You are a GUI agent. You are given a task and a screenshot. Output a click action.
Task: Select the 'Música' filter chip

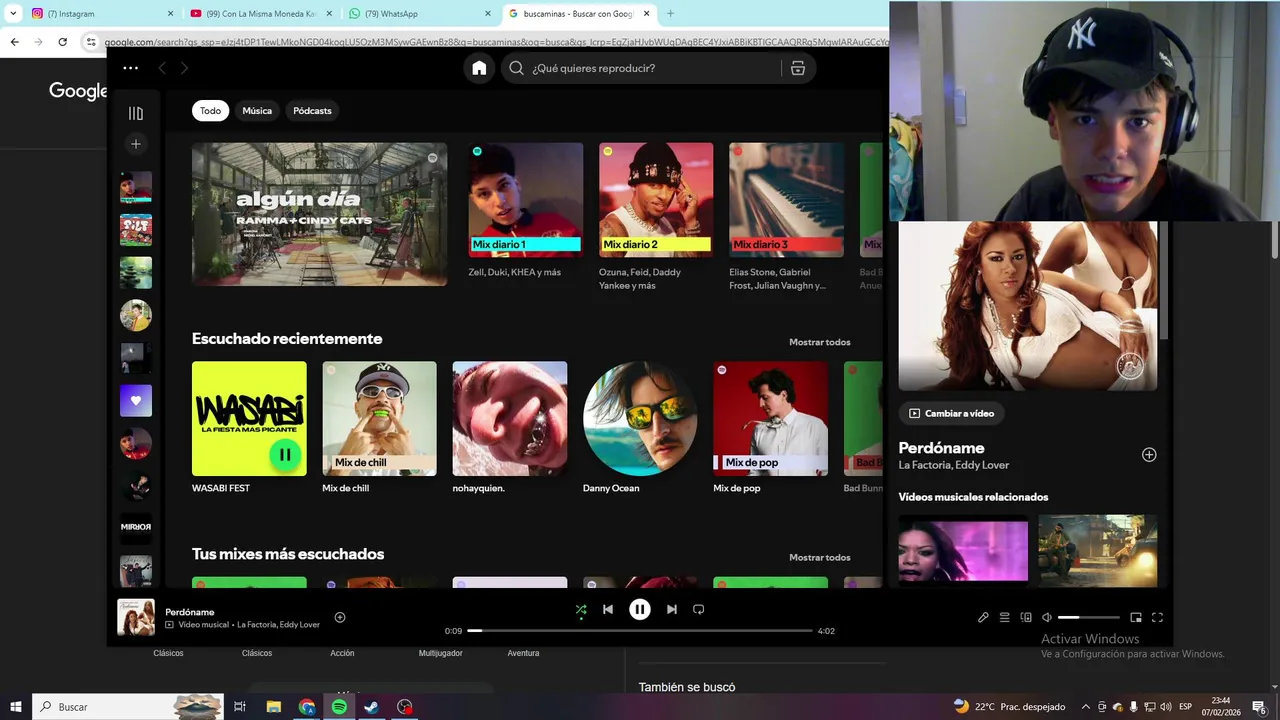pyautogui.click(x=257, y=111)
